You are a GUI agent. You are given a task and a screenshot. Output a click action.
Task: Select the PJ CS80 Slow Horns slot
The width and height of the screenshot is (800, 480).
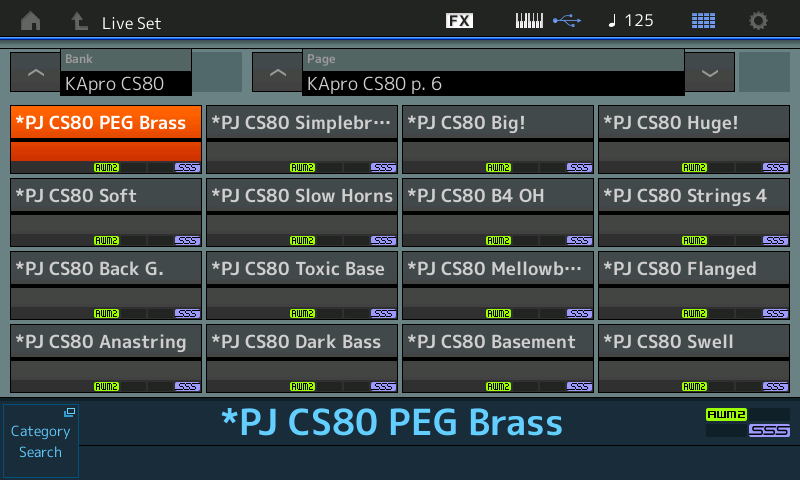click(x=302, y=212)
